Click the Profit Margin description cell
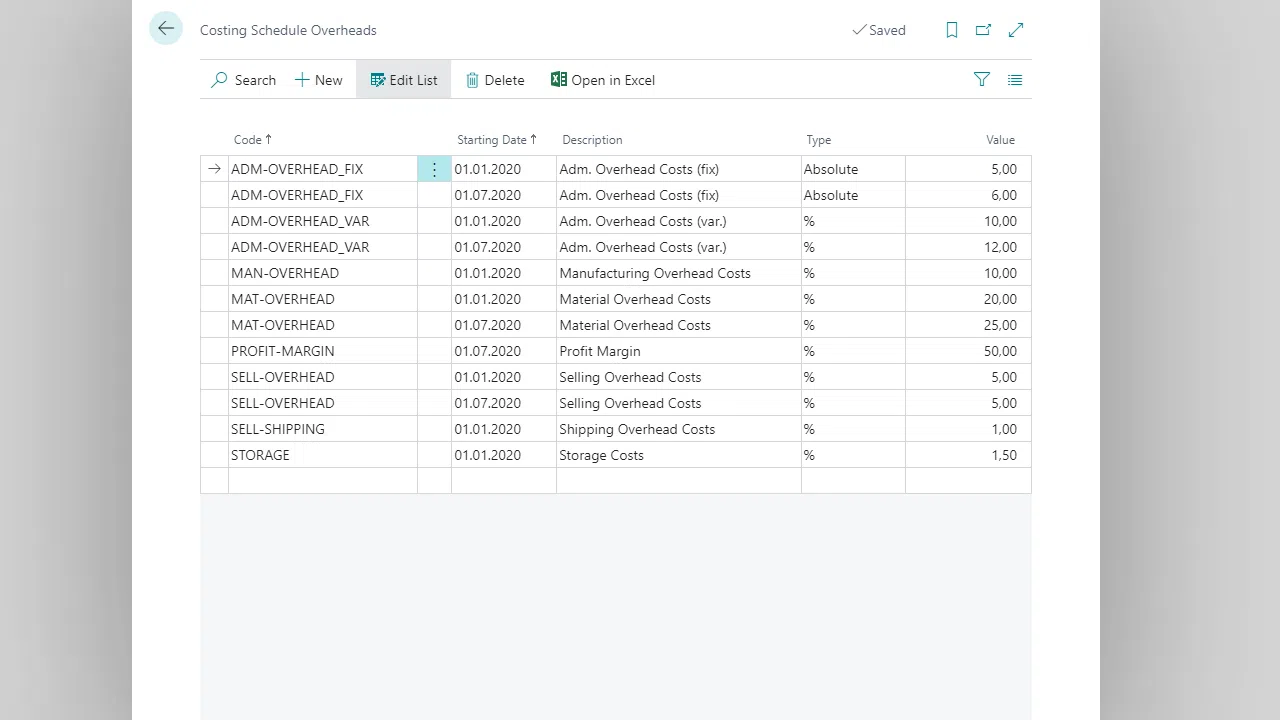The image size is (1280, 720). (679, 351)
